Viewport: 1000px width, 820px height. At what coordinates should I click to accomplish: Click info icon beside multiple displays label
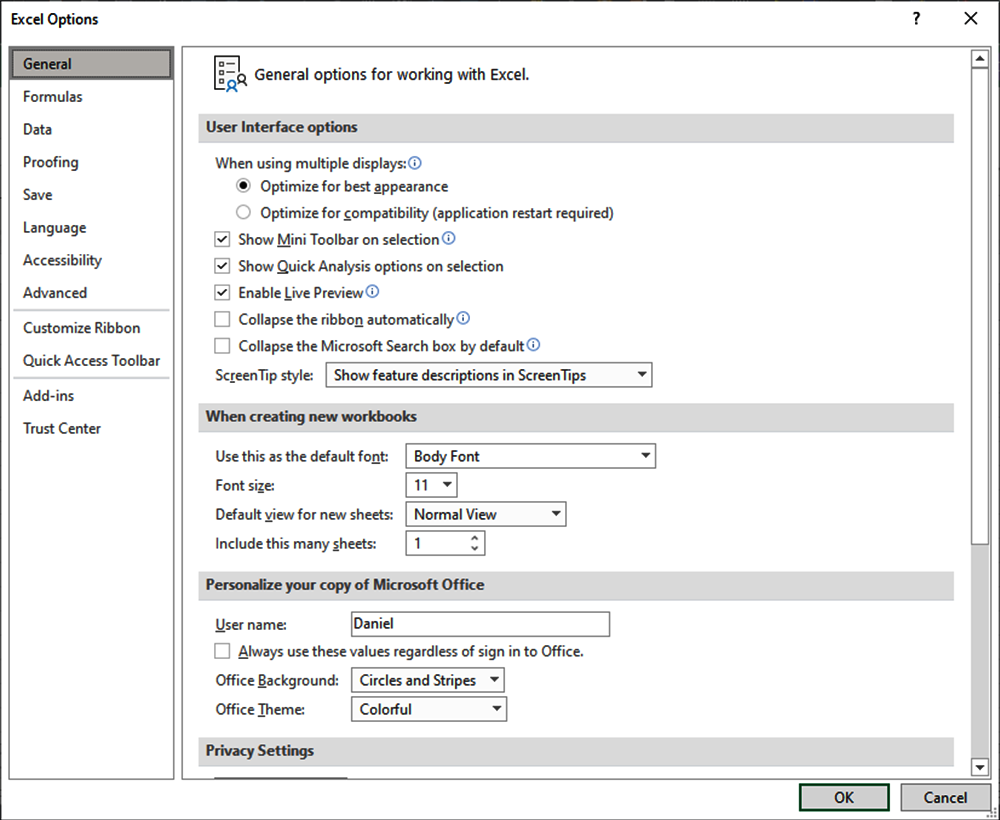tap(415, 162)
